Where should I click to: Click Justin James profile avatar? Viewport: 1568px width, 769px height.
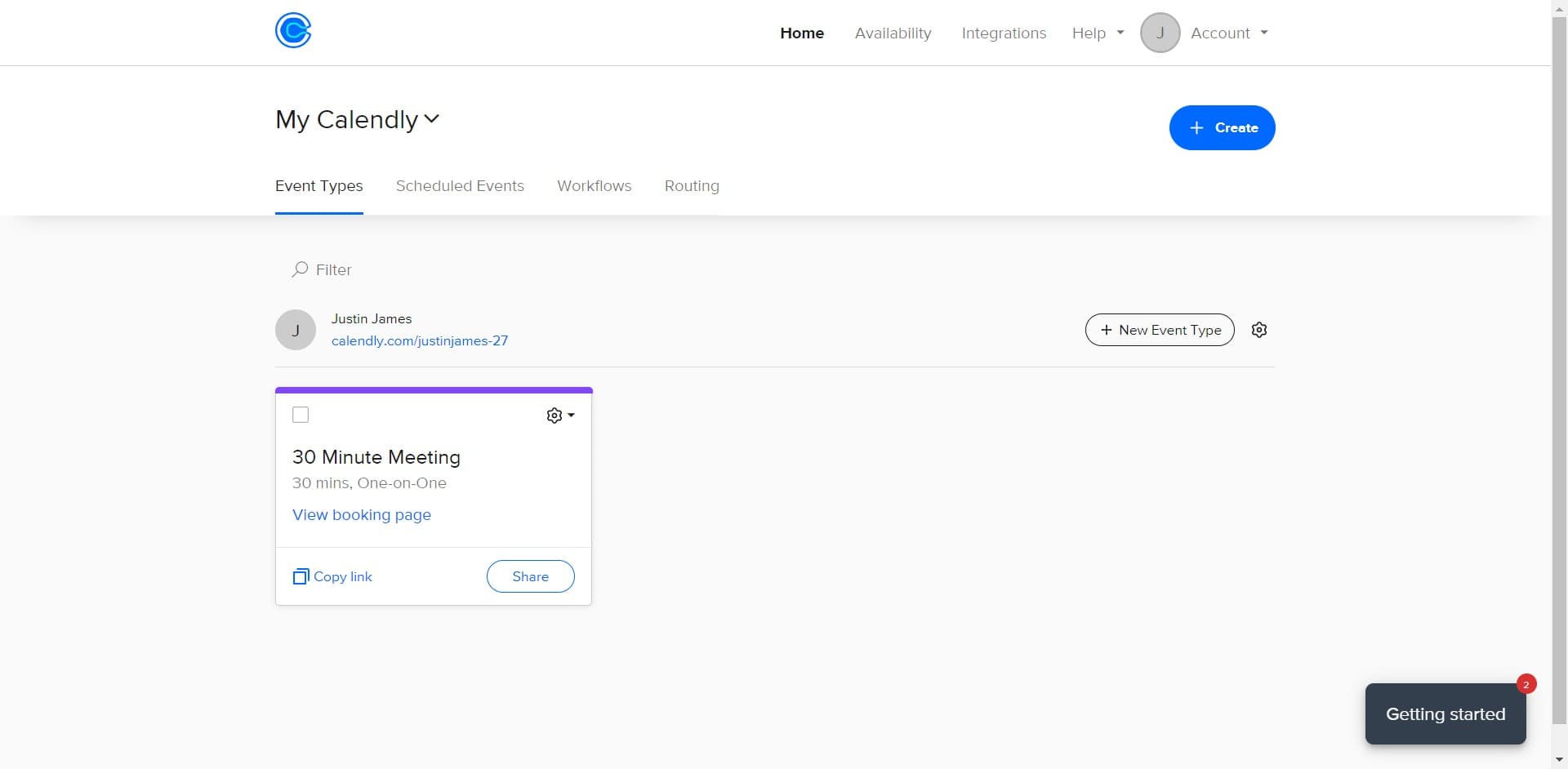click(295, 330)
